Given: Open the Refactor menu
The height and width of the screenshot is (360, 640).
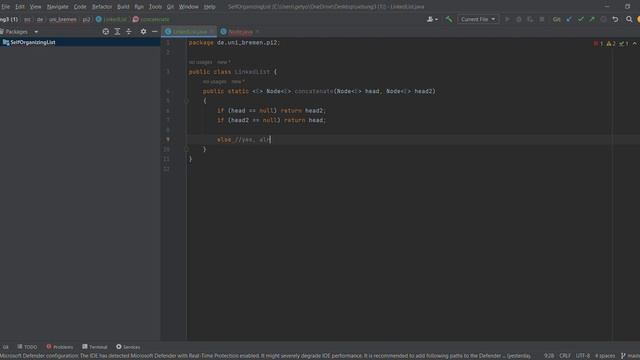Looking at the screenshot, I should pyautogui.click(x=102, y=7).
